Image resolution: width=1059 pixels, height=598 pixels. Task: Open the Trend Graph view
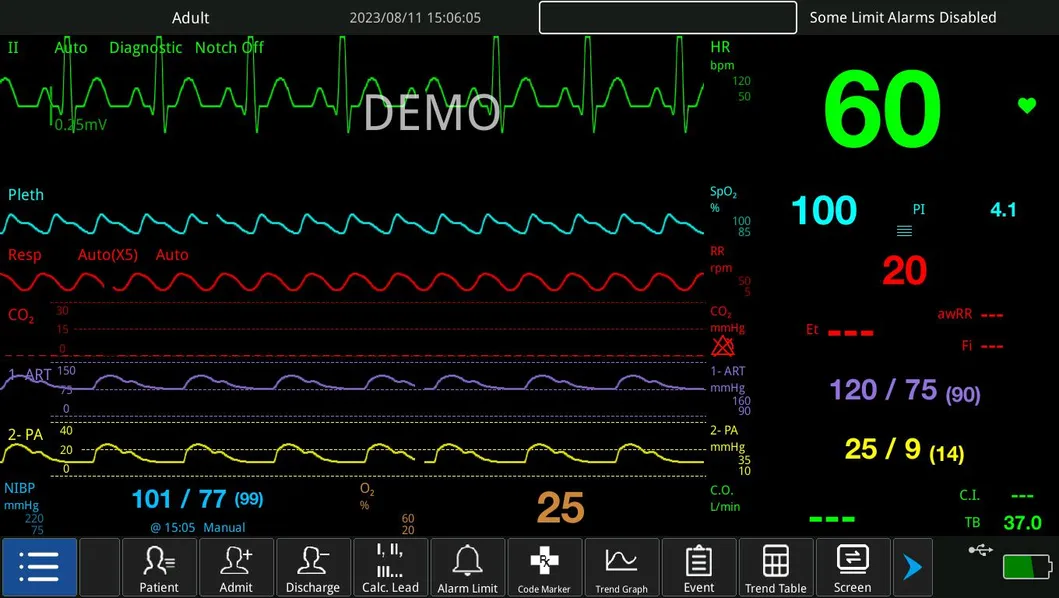622,567
